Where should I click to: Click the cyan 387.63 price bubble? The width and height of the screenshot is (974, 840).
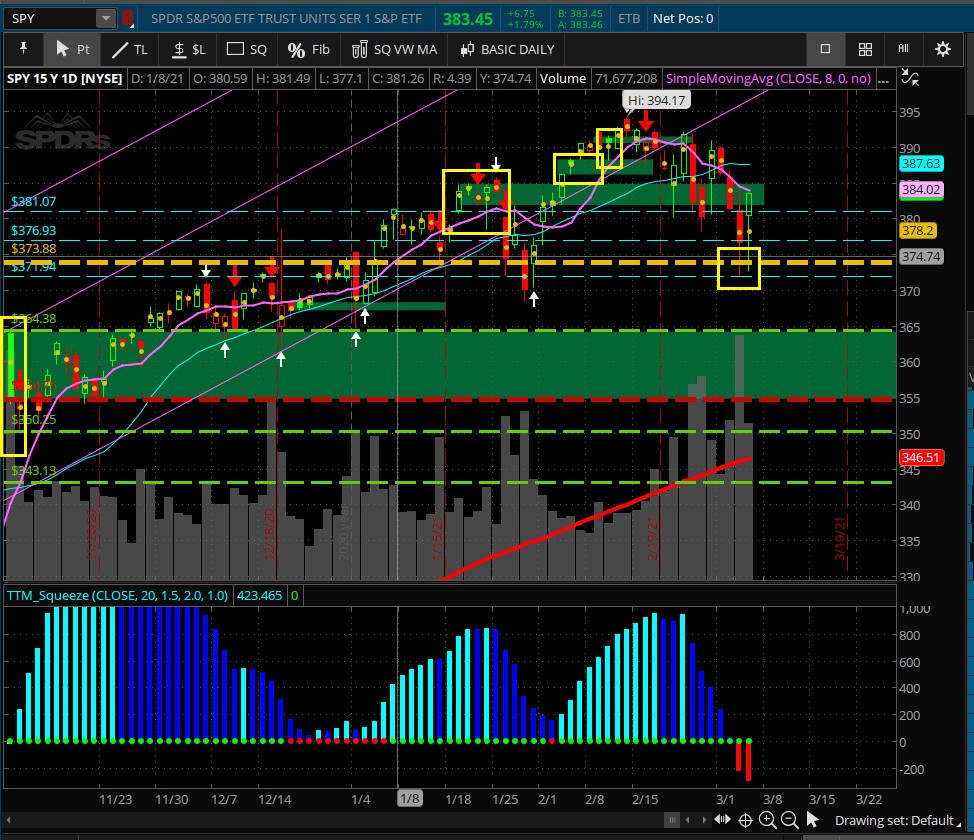921,163
